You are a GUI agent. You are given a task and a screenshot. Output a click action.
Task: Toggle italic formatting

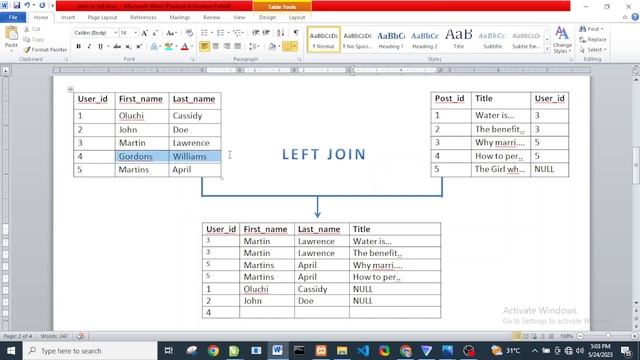[89, 47]
